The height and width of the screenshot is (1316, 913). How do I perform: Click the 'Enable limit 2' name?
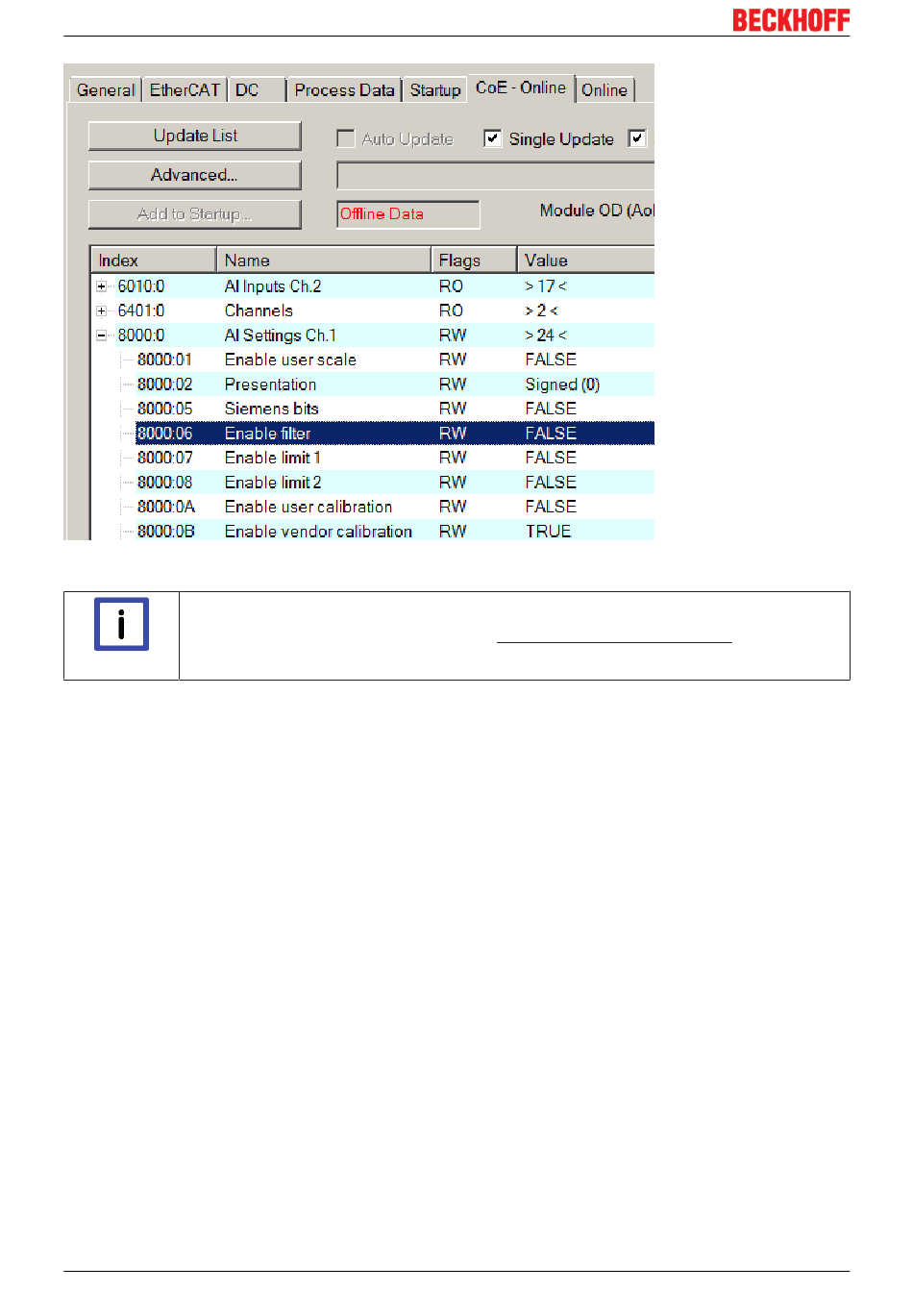tap(273, 483)
